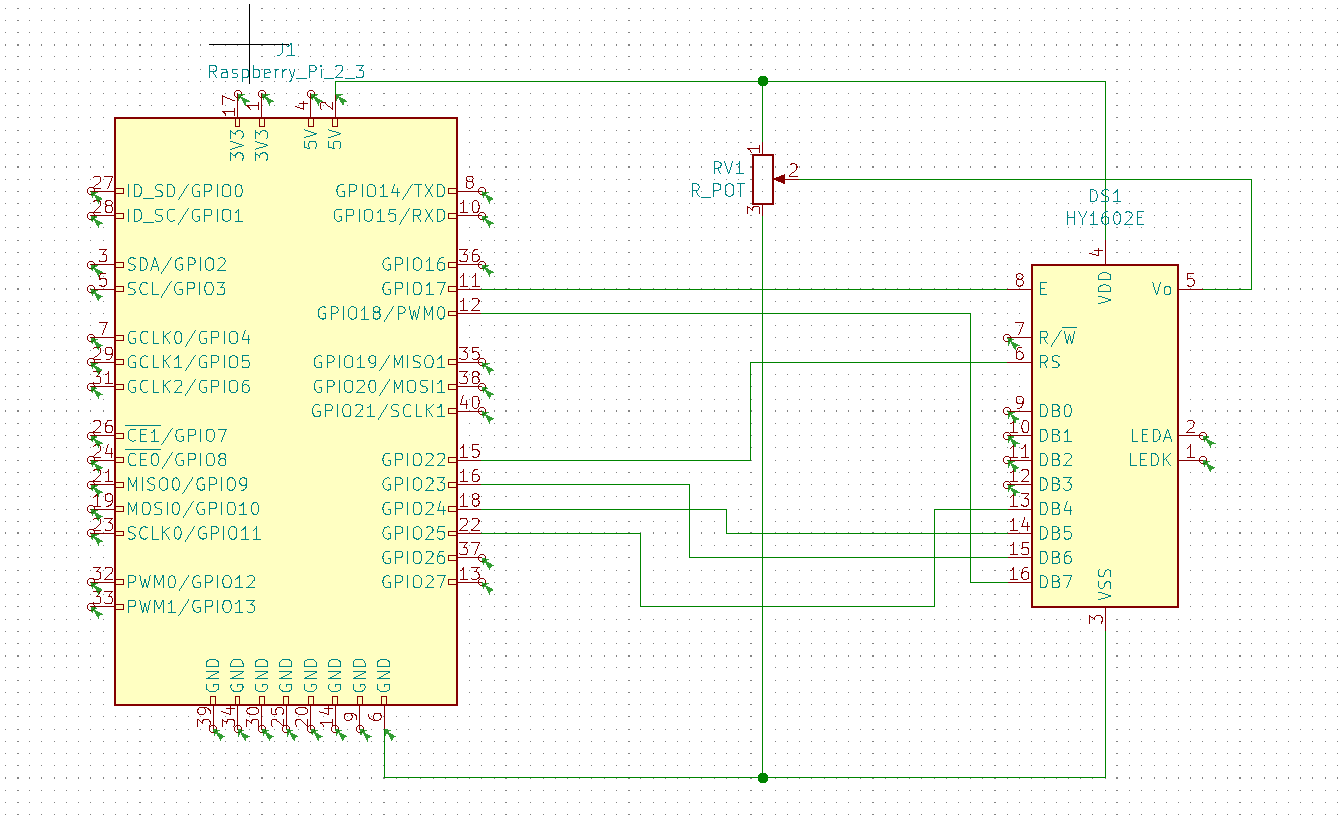The image size is (1342, 821).
Task: Select the DS1 reference label
Action: 1105,197
